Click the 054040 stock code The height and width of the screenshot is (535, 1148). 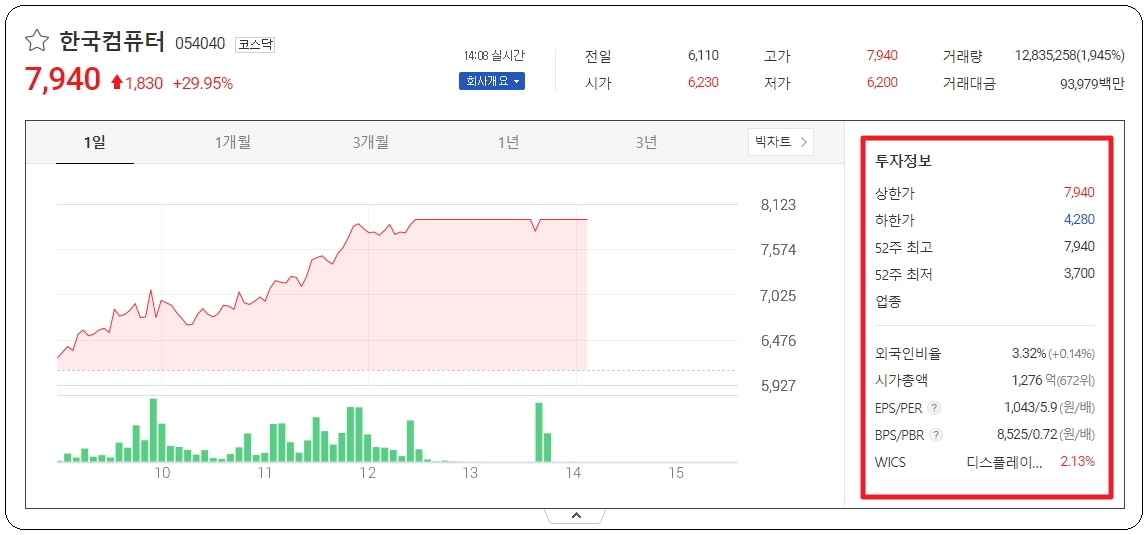click(200, 44)
